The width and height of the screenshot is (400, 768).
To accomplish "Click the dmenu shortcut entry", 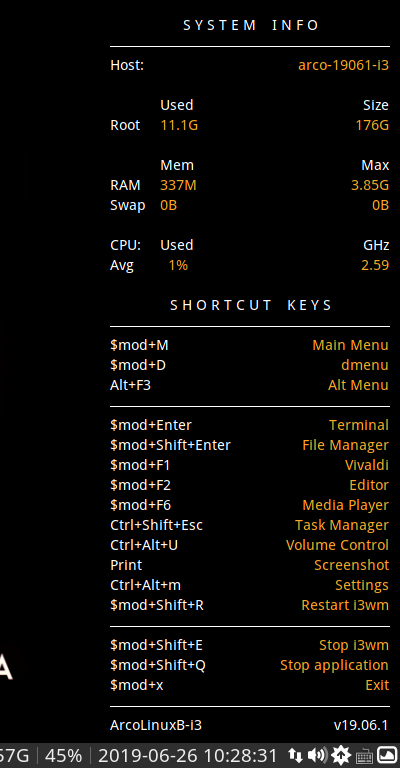I will [365, 365].
